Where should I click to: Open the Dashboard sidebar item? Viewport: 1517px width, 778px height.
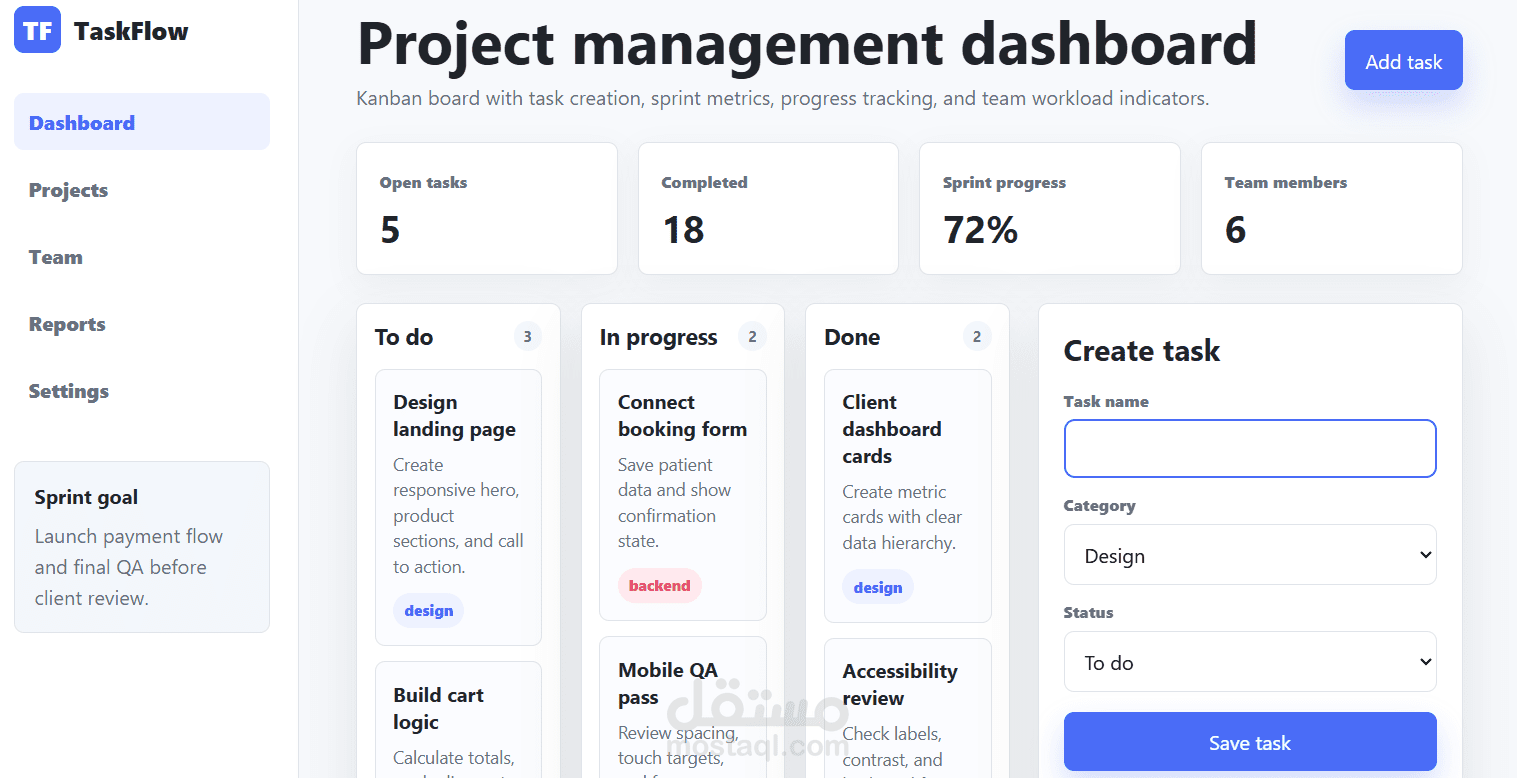(x=142, y=122)
